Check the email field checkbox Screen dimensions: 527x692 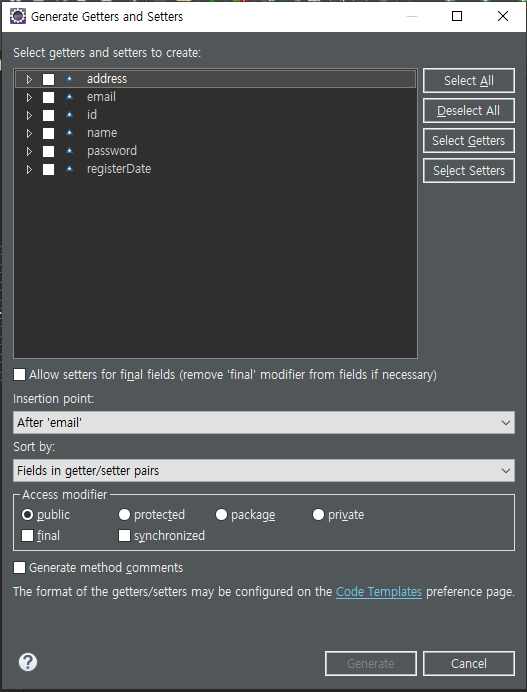[x=49, y=97]
